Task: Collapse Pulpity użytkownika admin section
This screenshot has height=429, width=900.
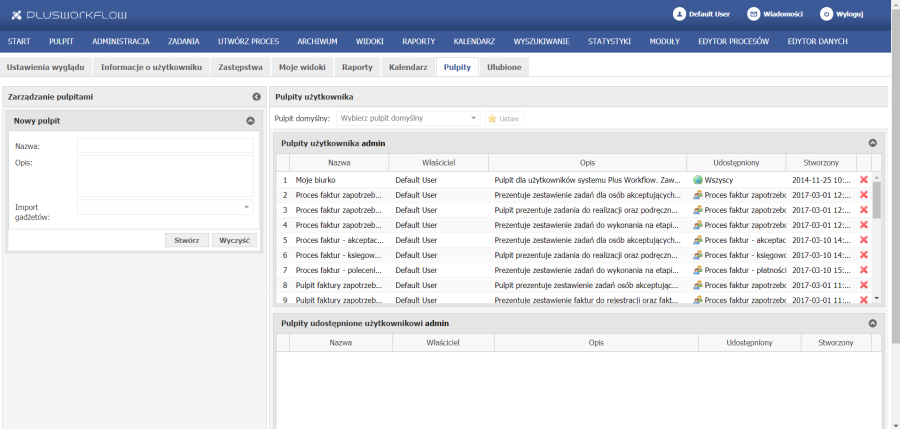Action: tap(872, 144)
